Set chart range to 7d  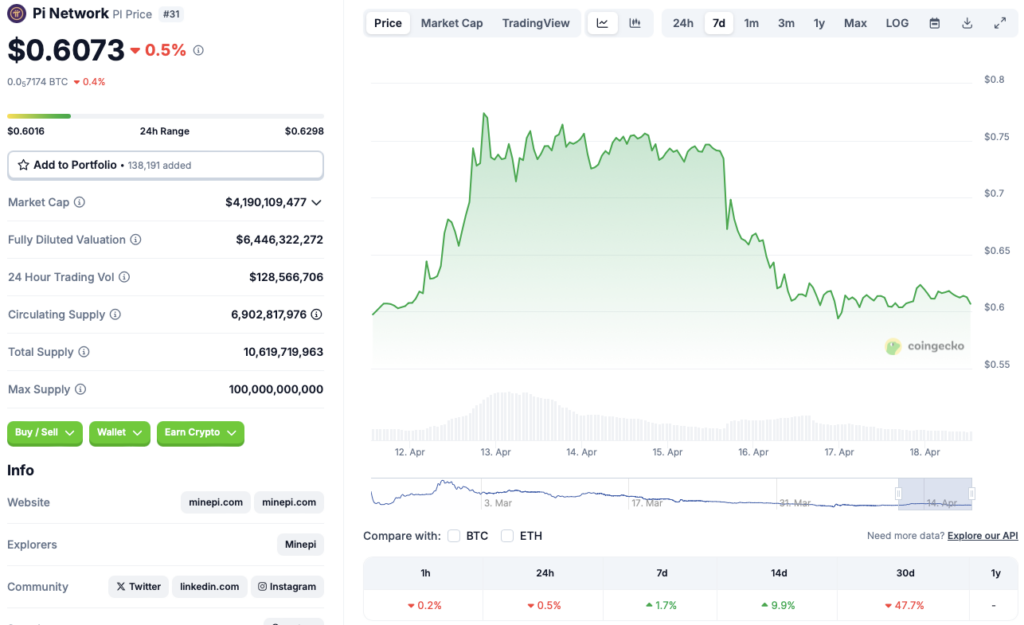click(718, 23)
